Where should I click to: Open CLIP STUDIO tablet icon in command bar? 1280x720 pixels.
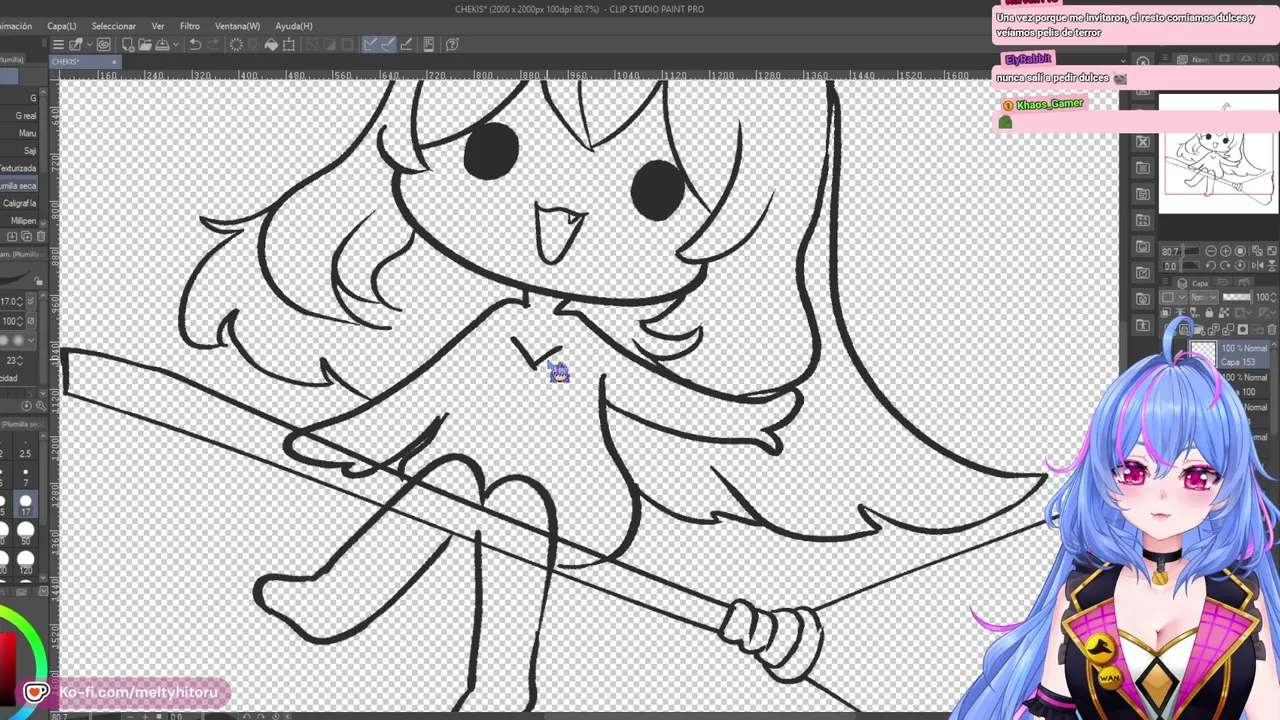[x=428, y=44]
